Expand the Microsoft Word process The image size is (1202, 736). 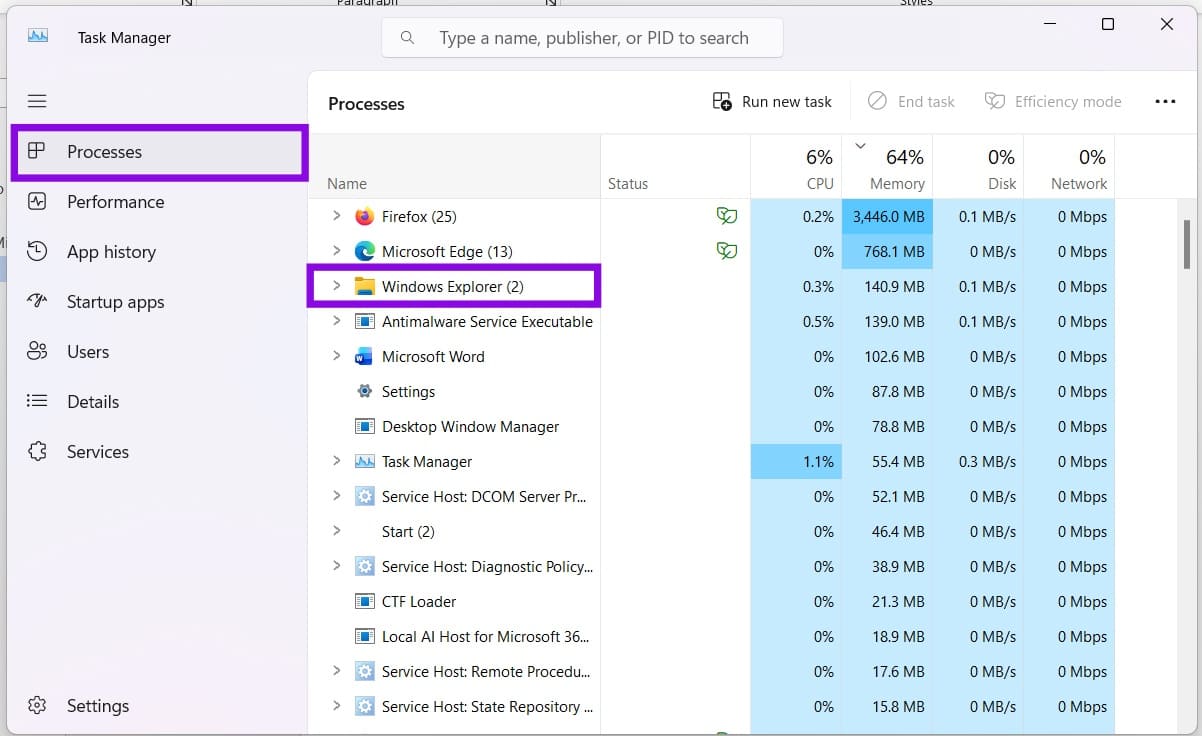pos(336,356)
